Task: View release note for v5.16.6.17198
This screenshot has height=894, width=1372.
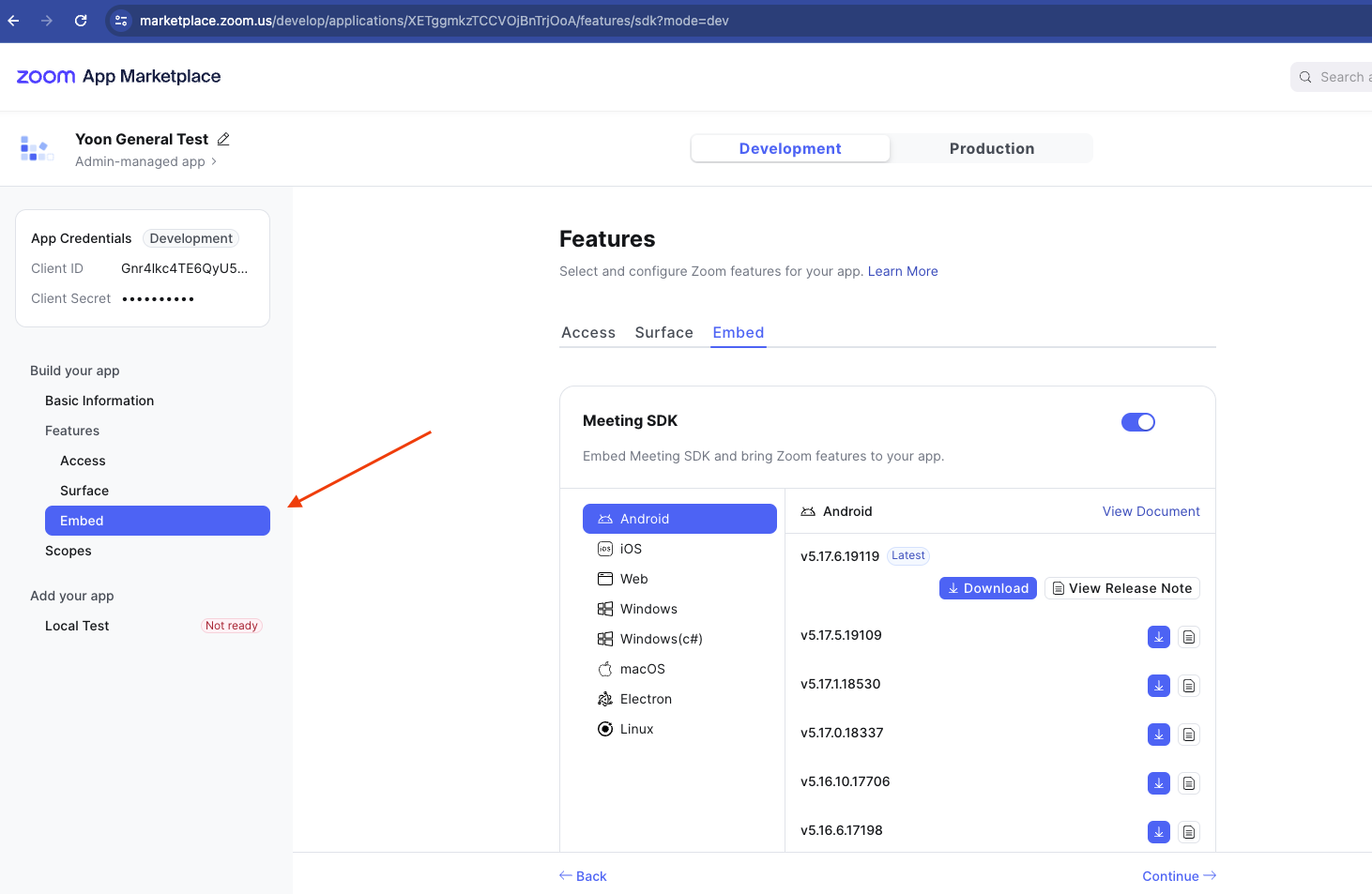Action: click(x=1189, y=832)
